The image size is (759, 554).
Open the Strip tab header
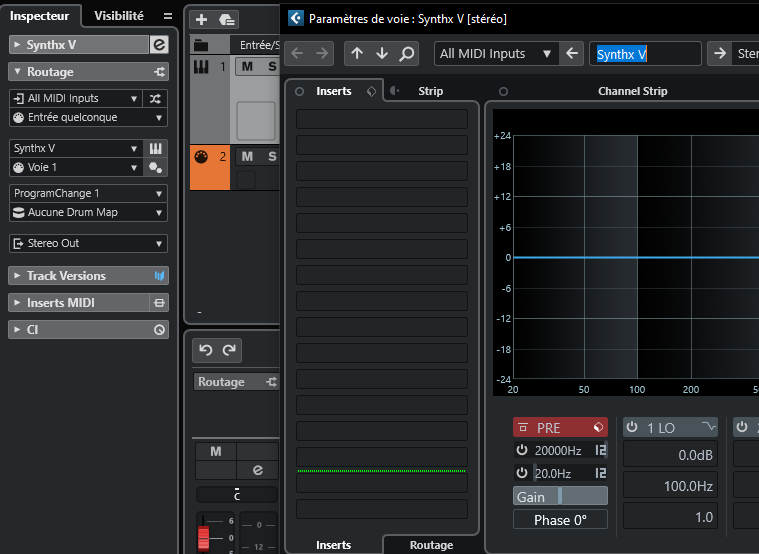430,91
